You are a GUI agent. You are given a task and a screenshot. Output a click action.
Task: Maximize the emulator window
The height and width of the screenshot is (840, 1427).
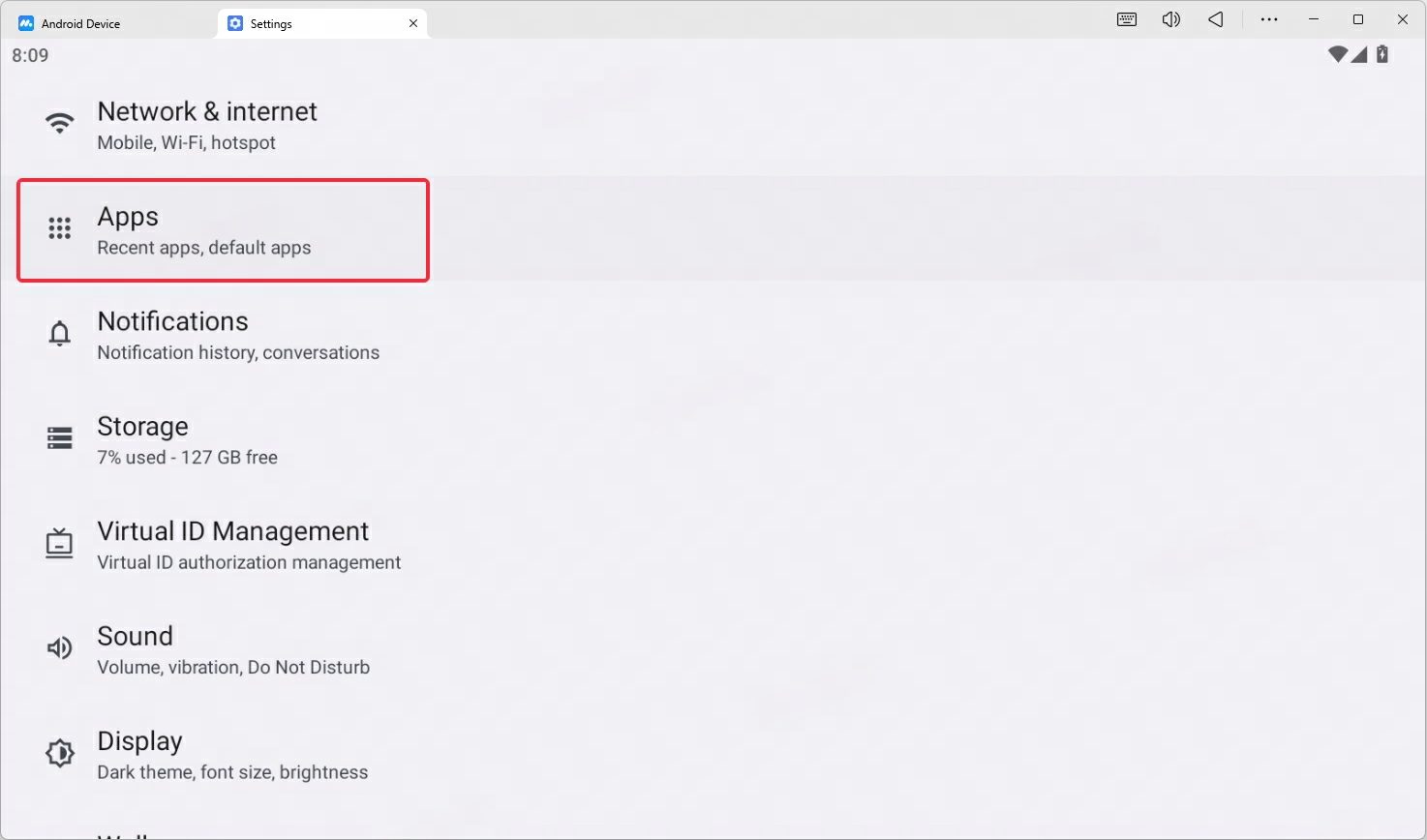coord(1358,19)
